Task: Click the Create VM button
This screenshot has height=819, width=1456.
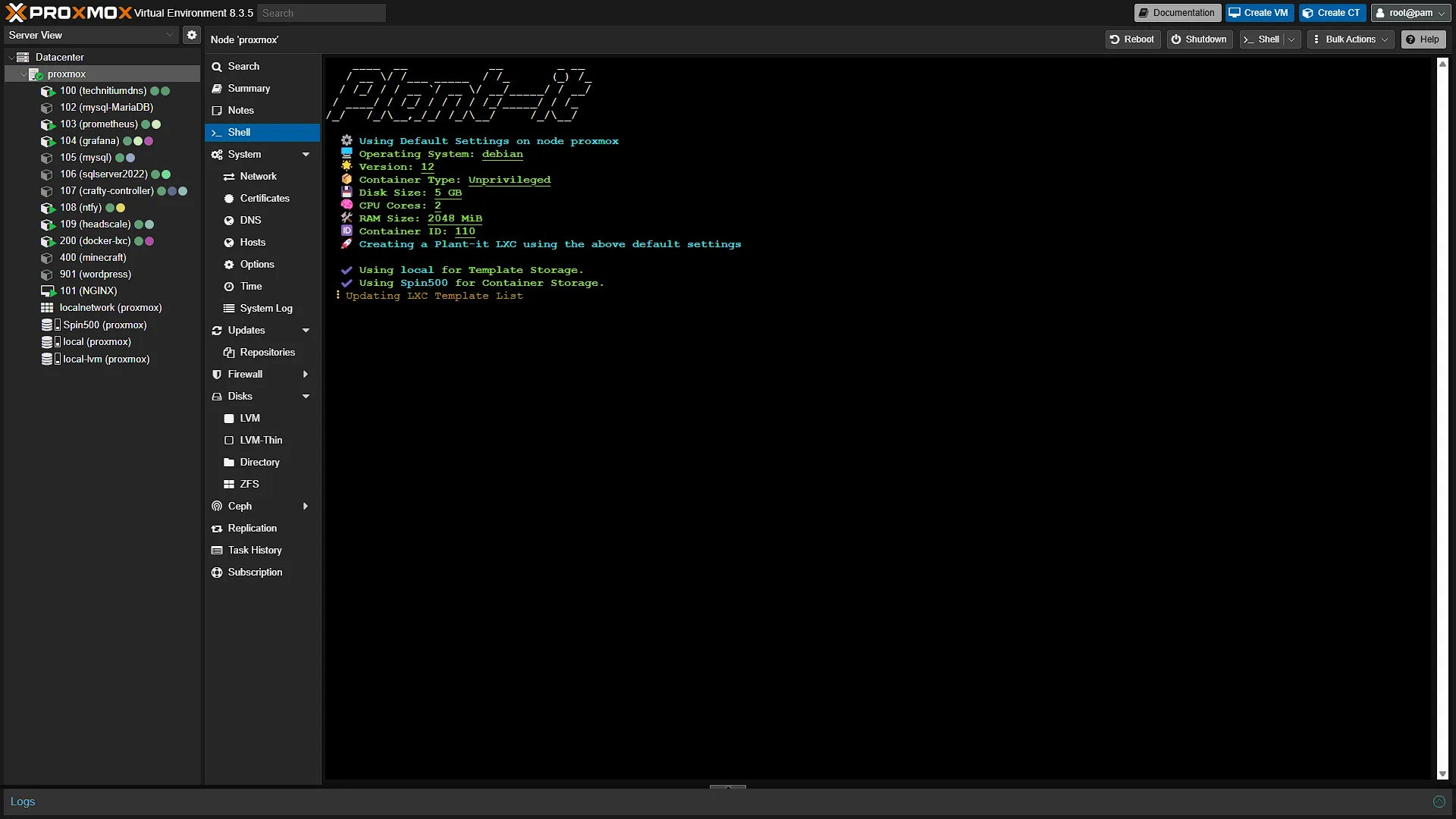Action: click(1259, 13)
